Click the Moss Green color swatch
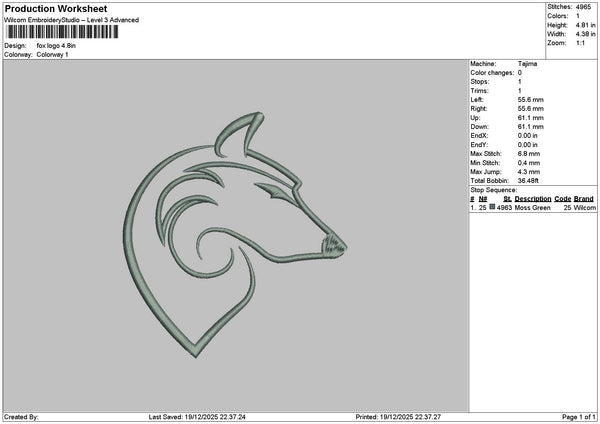Image resolution: width=600 pixels, height=424 pixels. [x=492, y=207]
